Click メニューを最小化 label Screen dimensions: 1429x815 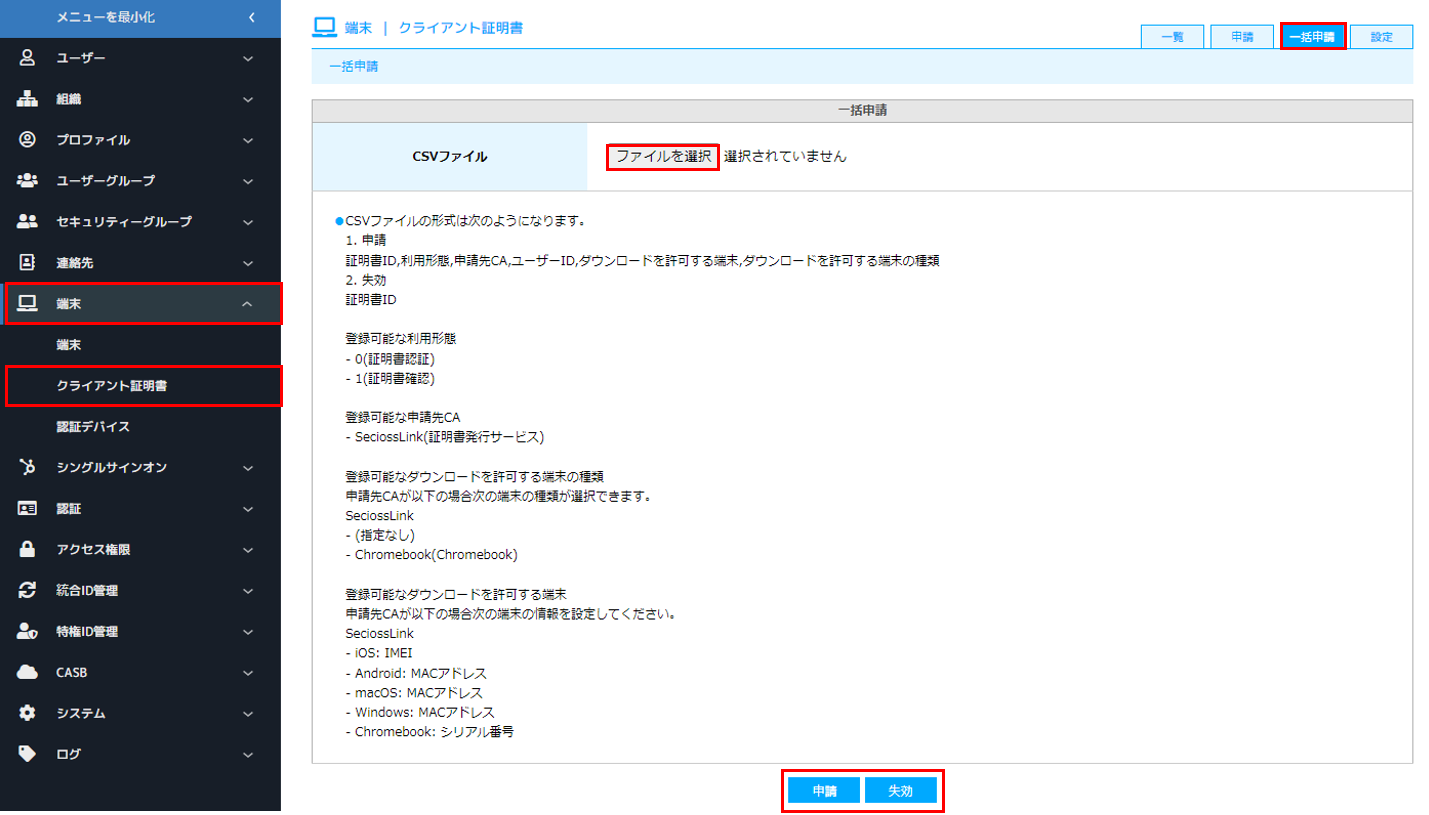[106, 18]
